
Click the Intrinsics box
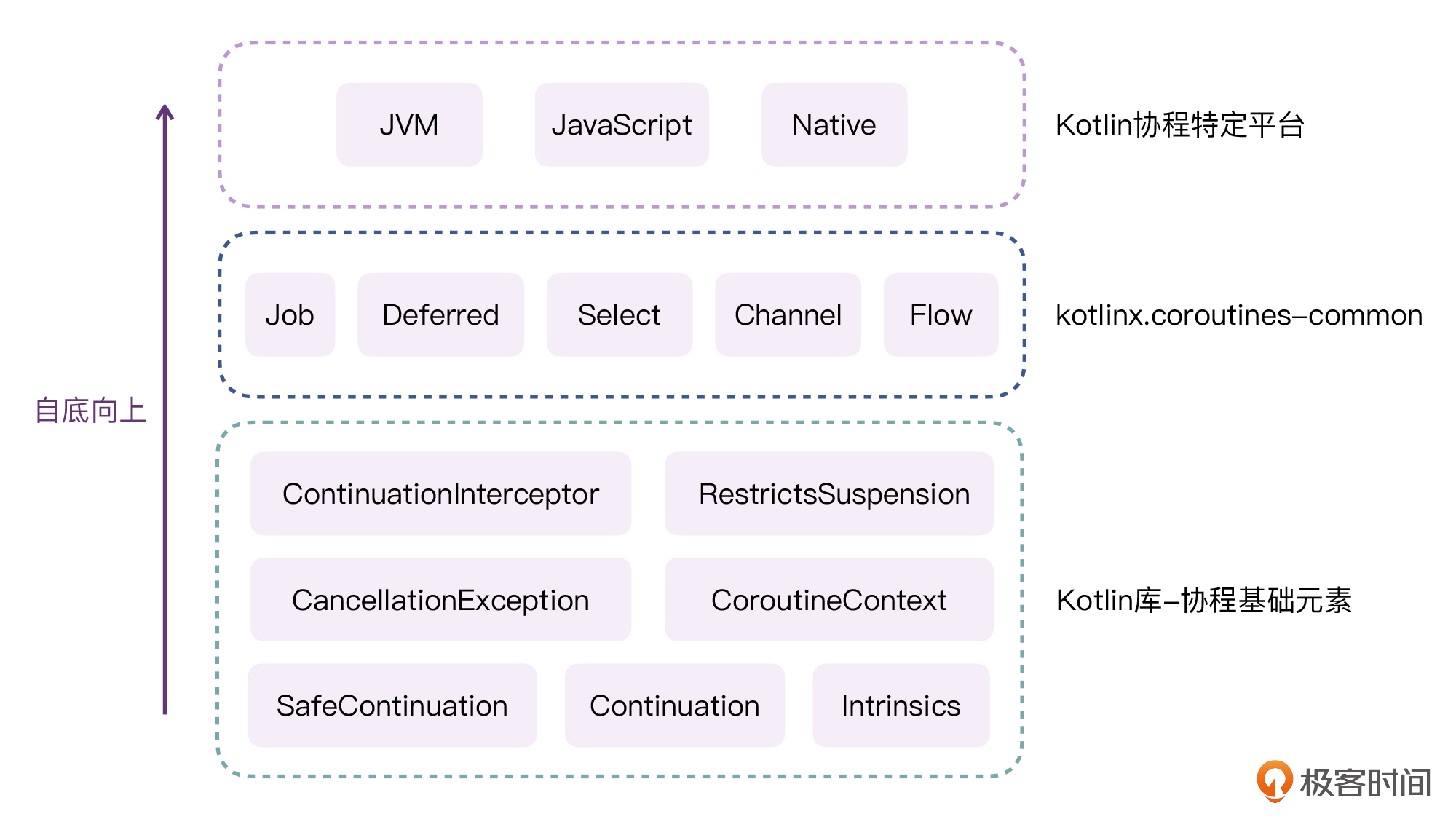(901, 705)
